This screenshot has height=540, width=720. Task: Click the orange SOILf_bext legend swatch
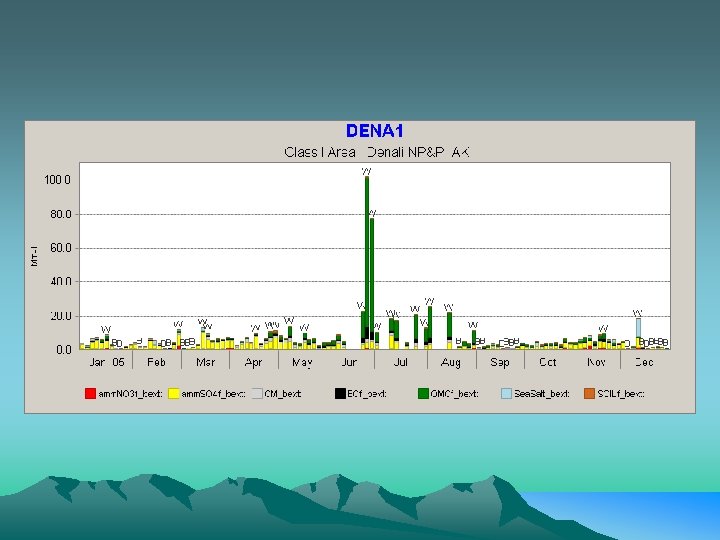click(590, 394)
